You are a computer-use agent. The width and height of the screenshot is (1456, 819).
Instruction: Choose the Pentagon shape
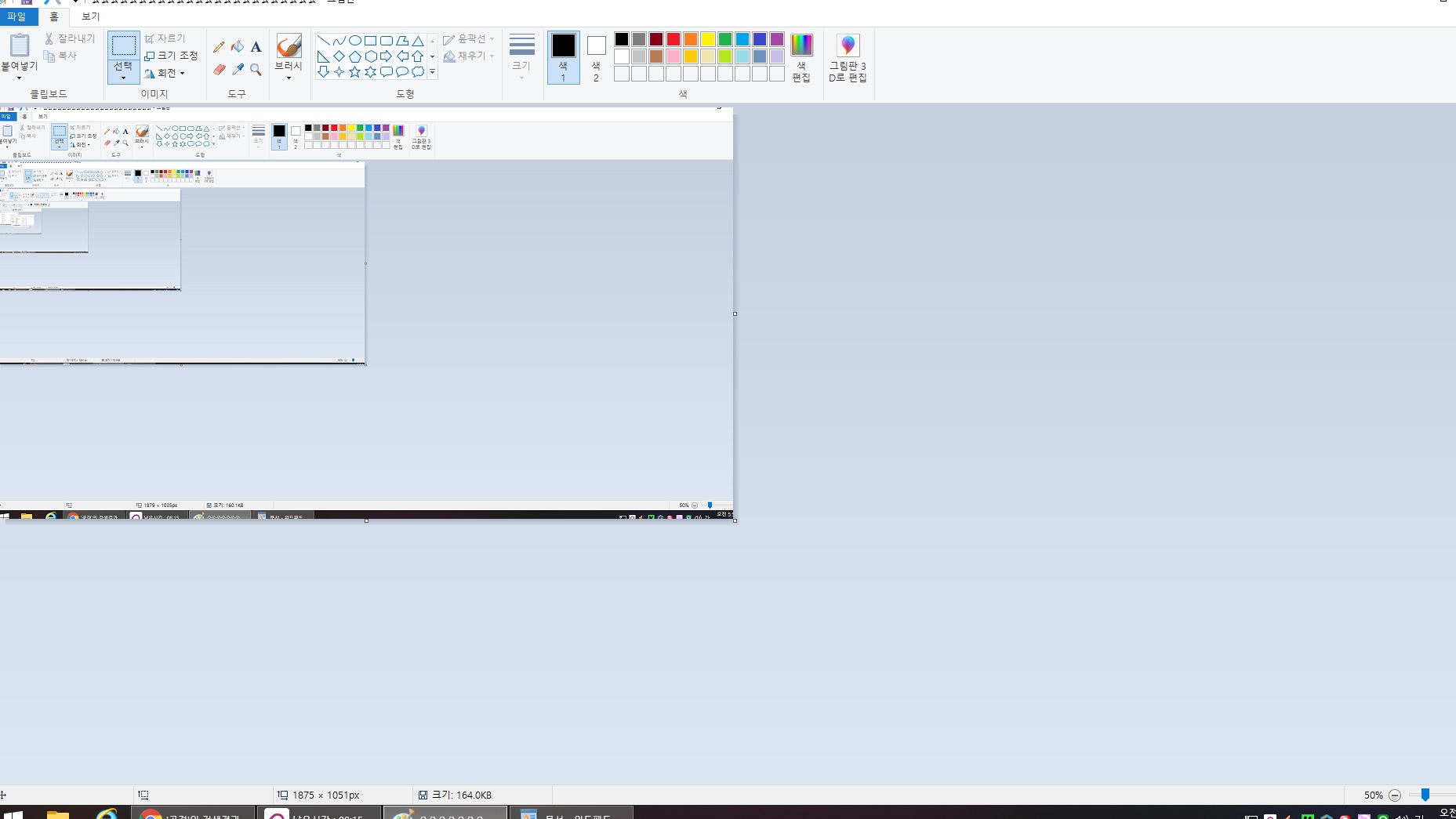(354, 56)
